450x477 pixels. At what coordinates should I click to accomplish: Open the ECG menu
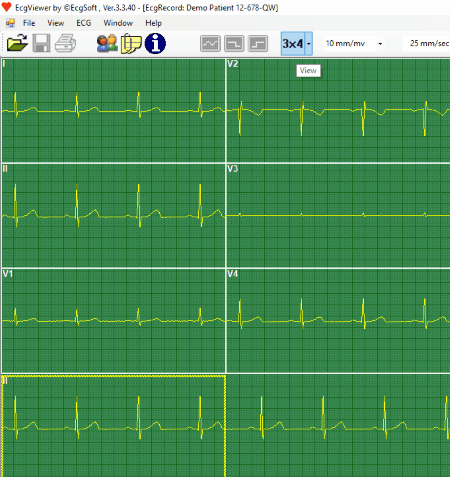(84, 23)
